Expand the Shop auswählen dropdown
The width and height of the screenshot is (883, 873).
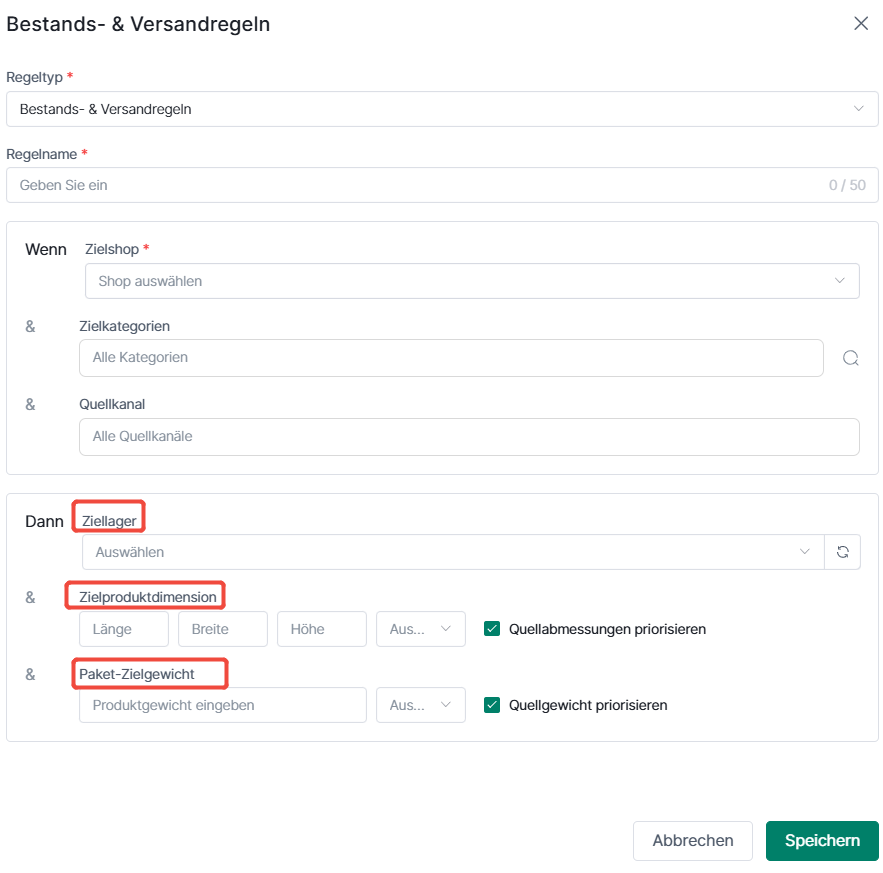(x=472, y=281)
